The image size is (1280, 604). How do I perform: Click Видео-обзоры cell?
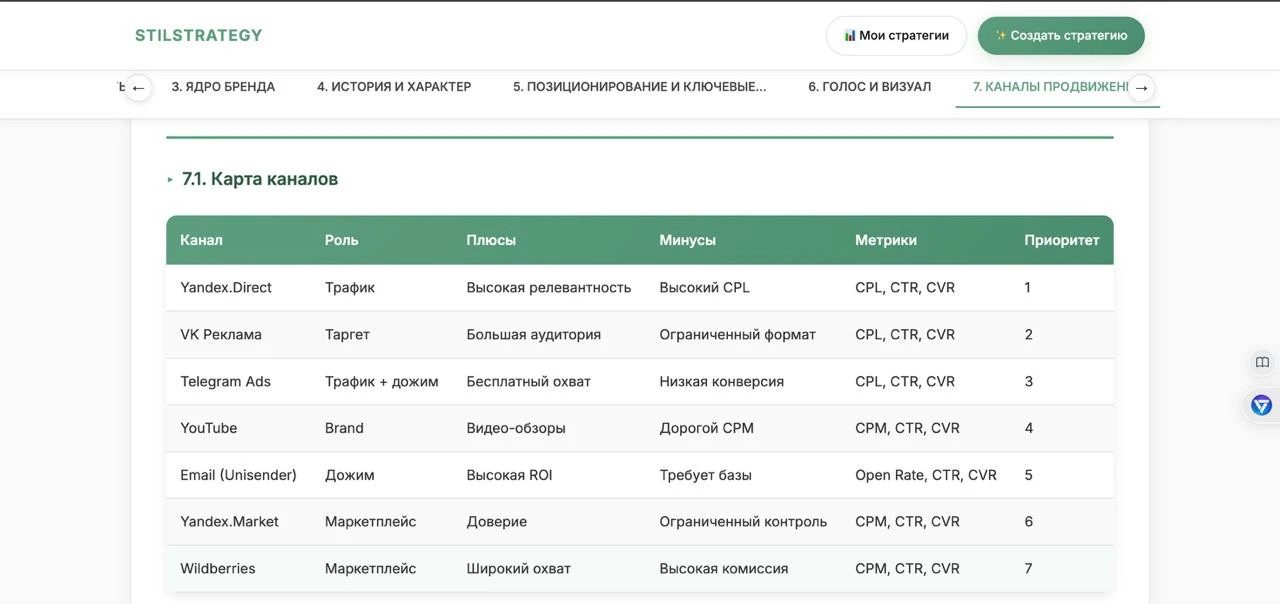coord(516,428)
